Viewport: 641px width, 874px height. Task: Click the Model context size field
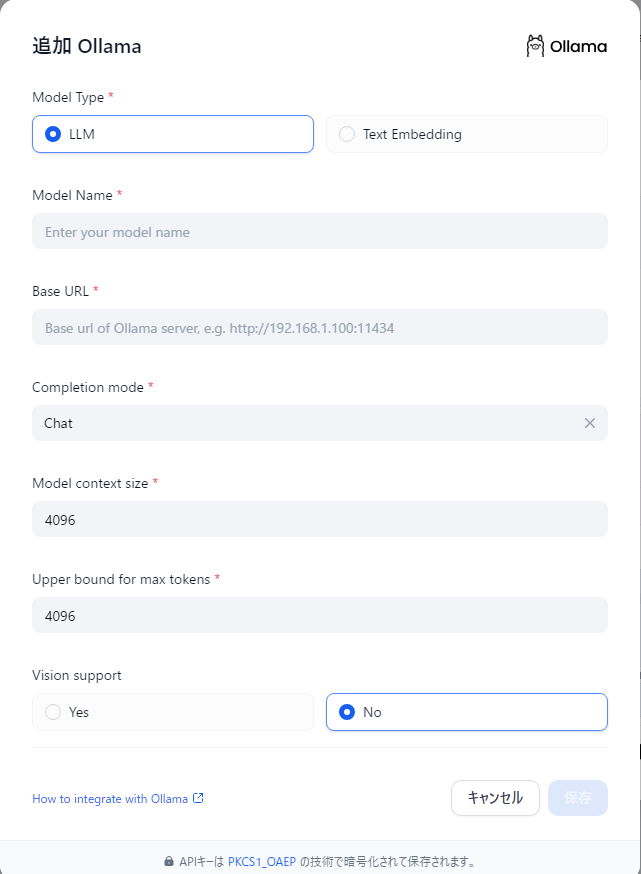[x=320, y=520]
